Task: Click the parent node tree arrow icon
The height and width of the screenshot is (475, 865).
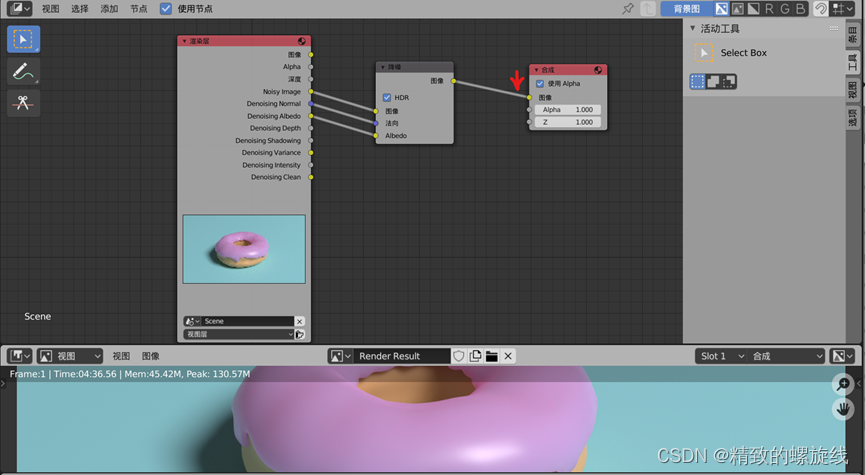Action: click(648, 8)
